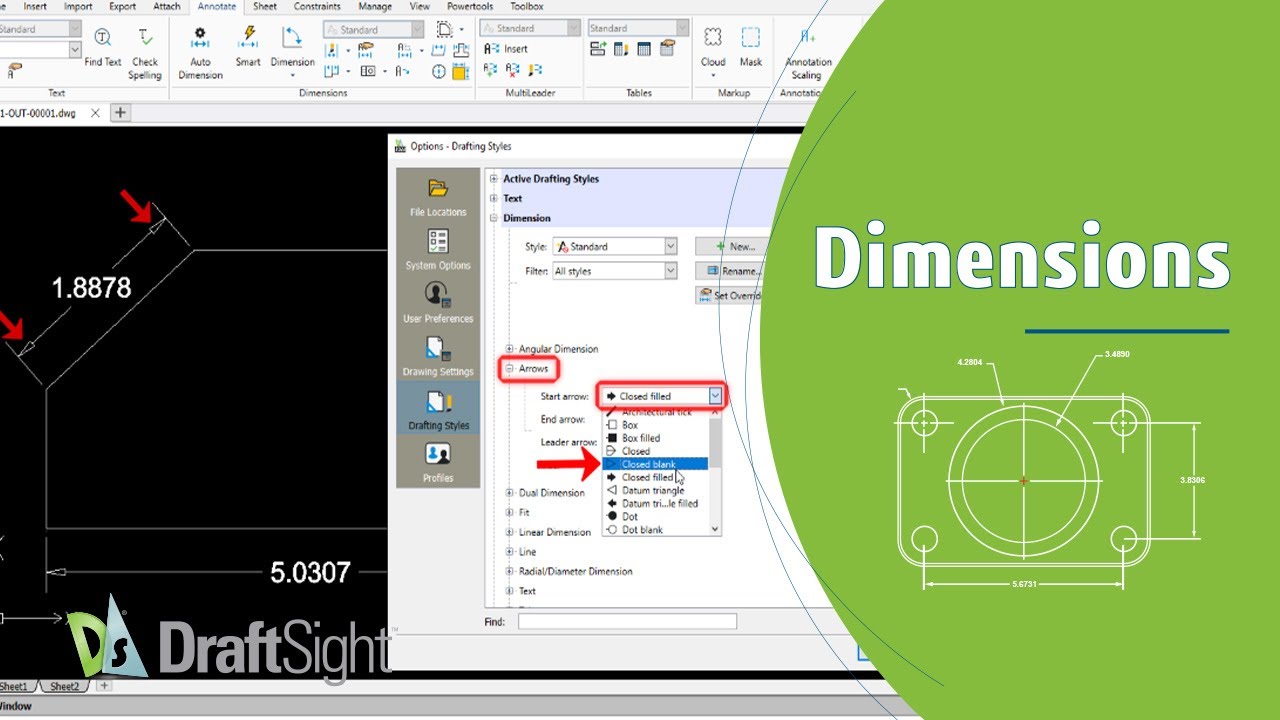This screenshot has width=1280, height=720.
Task: Open Drawing Settings page
Action: pyautogui.click(x=438, y=356)
